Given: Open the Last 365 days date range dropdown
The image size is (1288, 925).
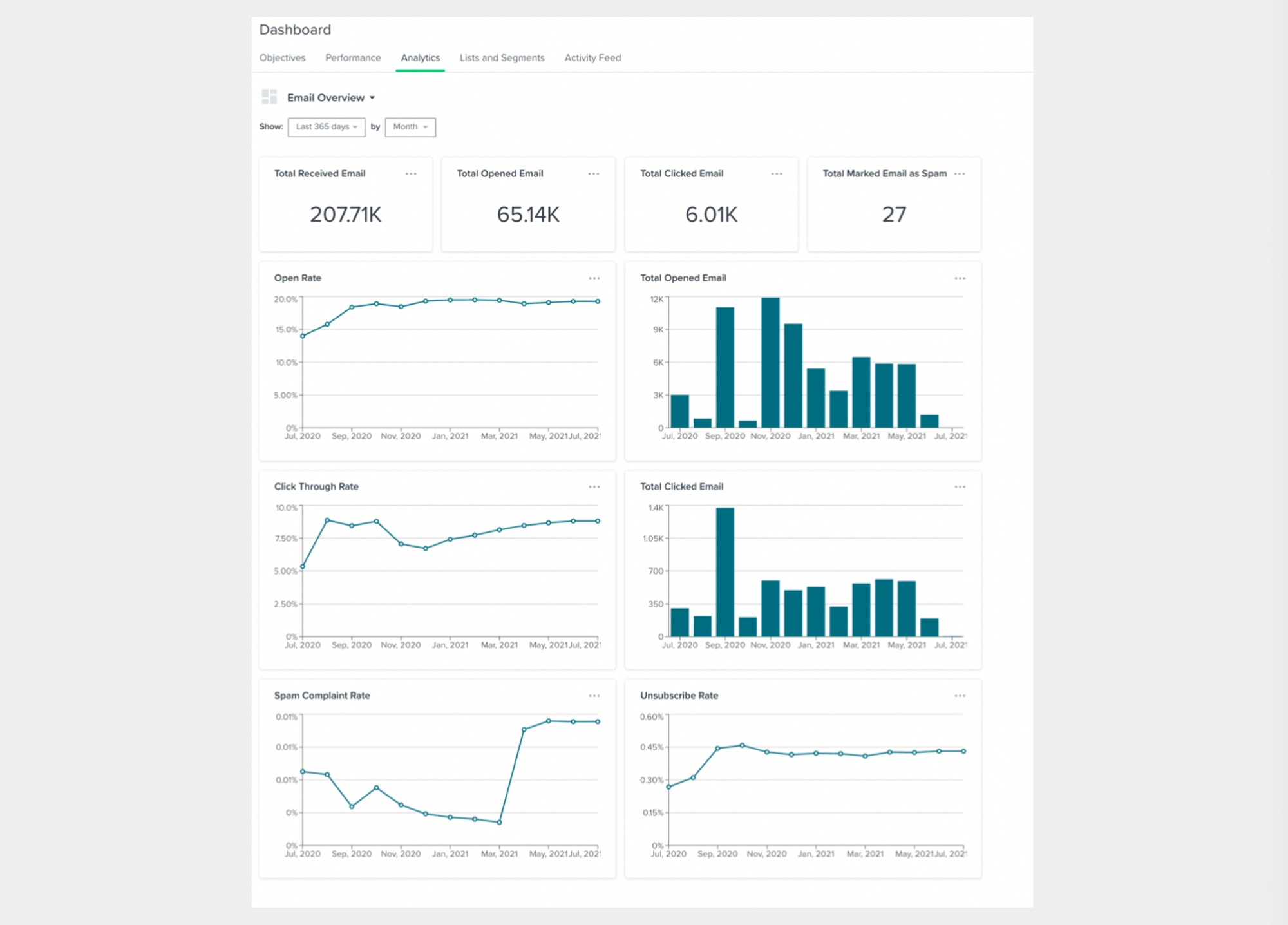Looking at the screenshot, I should point(327,127).
